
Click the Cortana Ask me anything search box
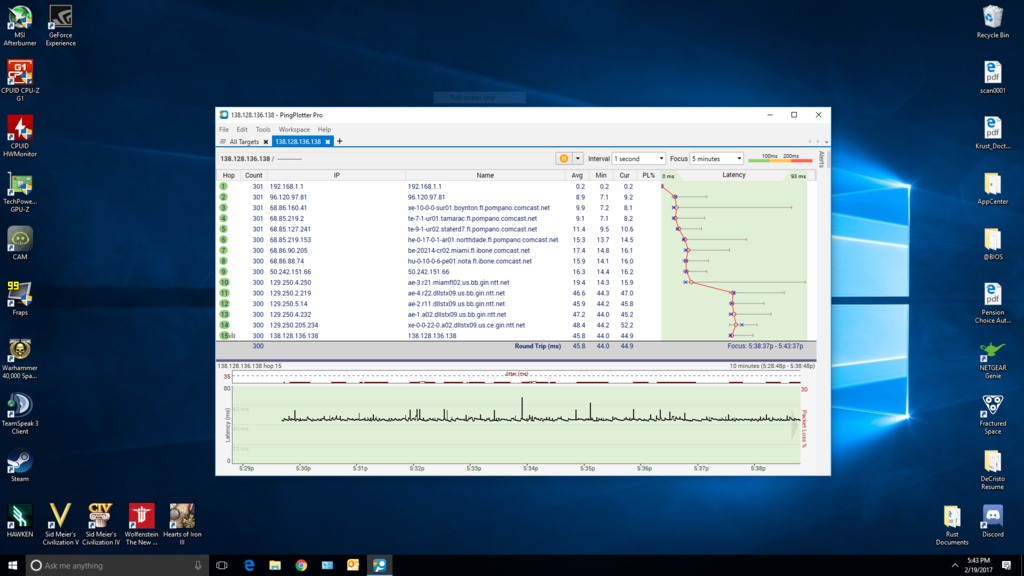pyautogui.click(x=117, y=566)
